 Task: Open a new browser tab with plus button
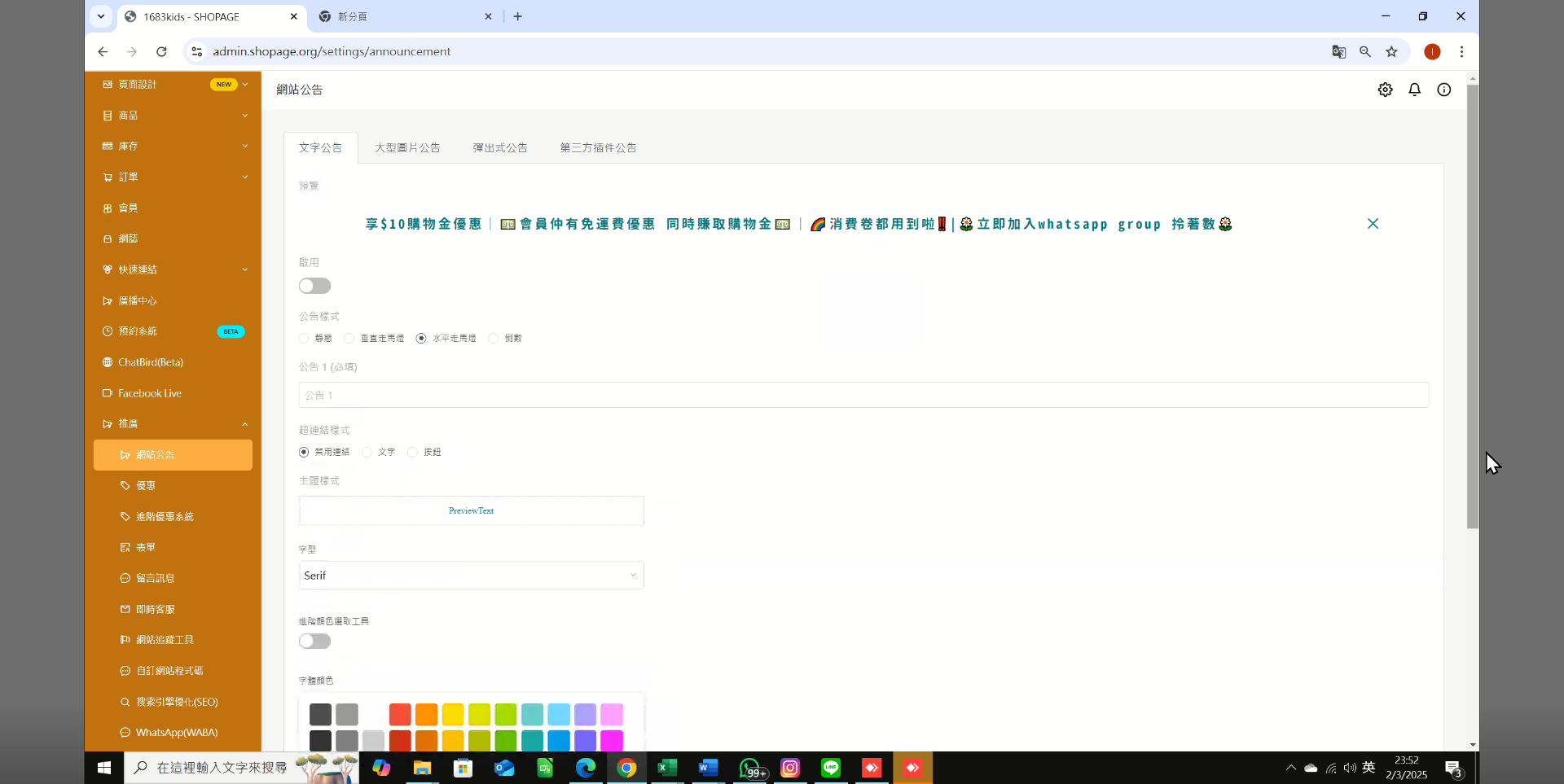tap(517, 16)
